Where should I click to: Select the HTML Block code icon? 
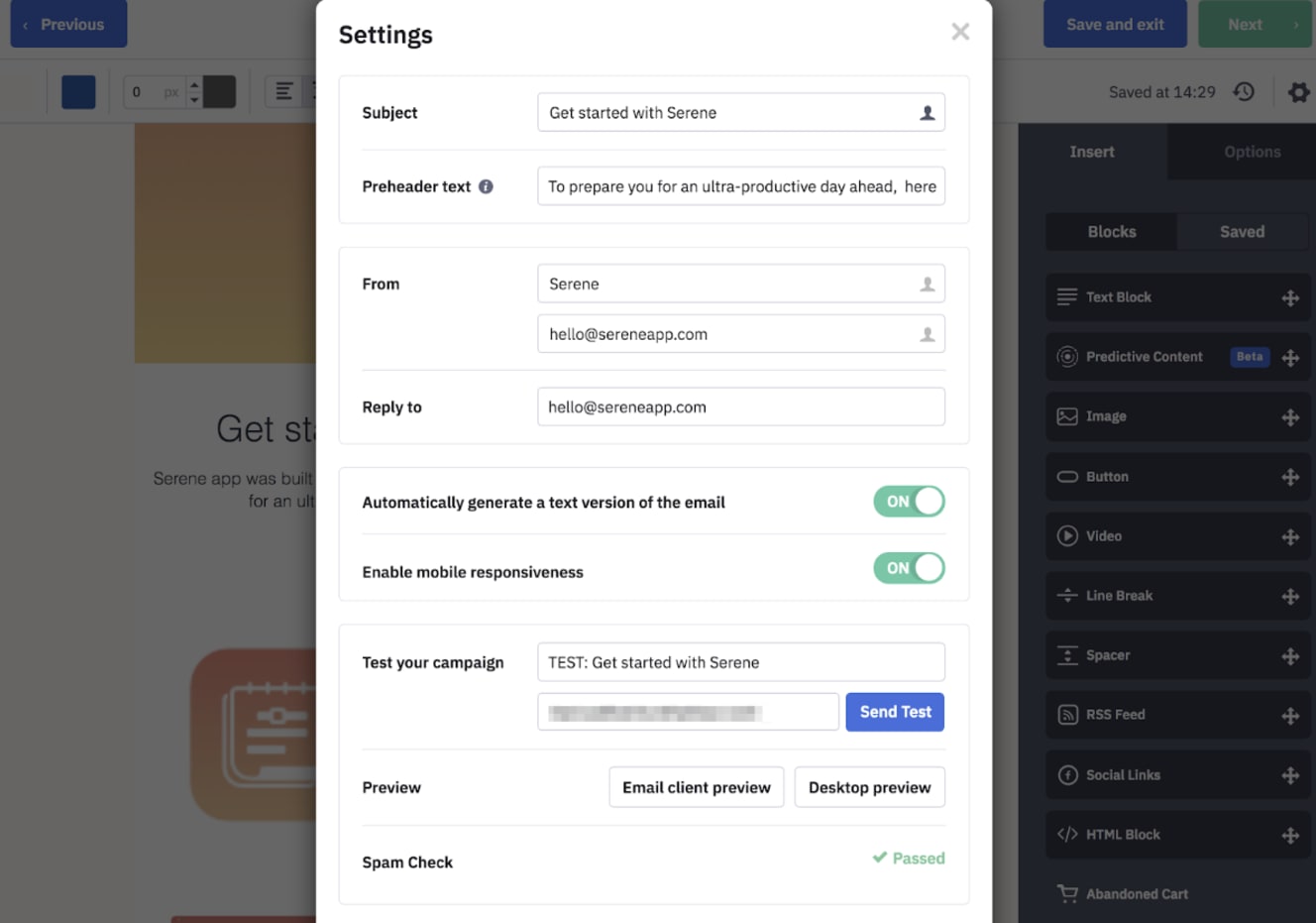(1067, 835)
